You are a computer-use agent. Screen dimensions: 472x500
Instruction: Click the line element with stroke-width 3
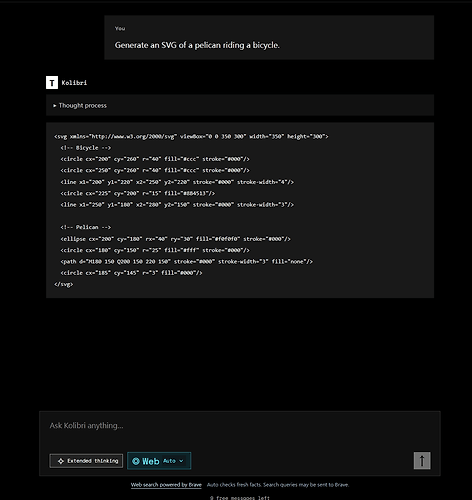pyautogui.click(x=177, y=205)
